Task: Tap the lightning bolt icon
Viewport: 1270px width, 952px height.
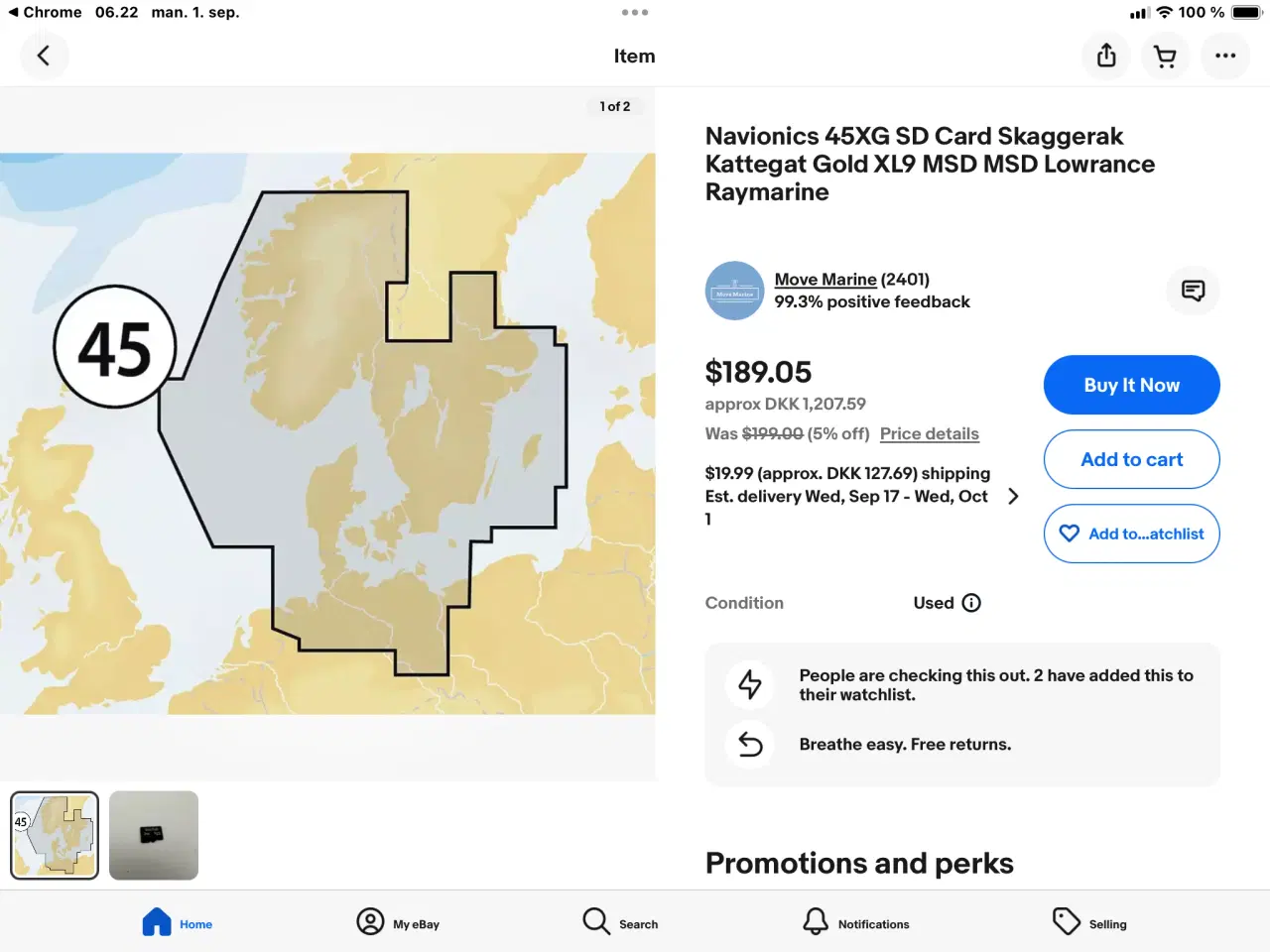Action: [750, 684]
